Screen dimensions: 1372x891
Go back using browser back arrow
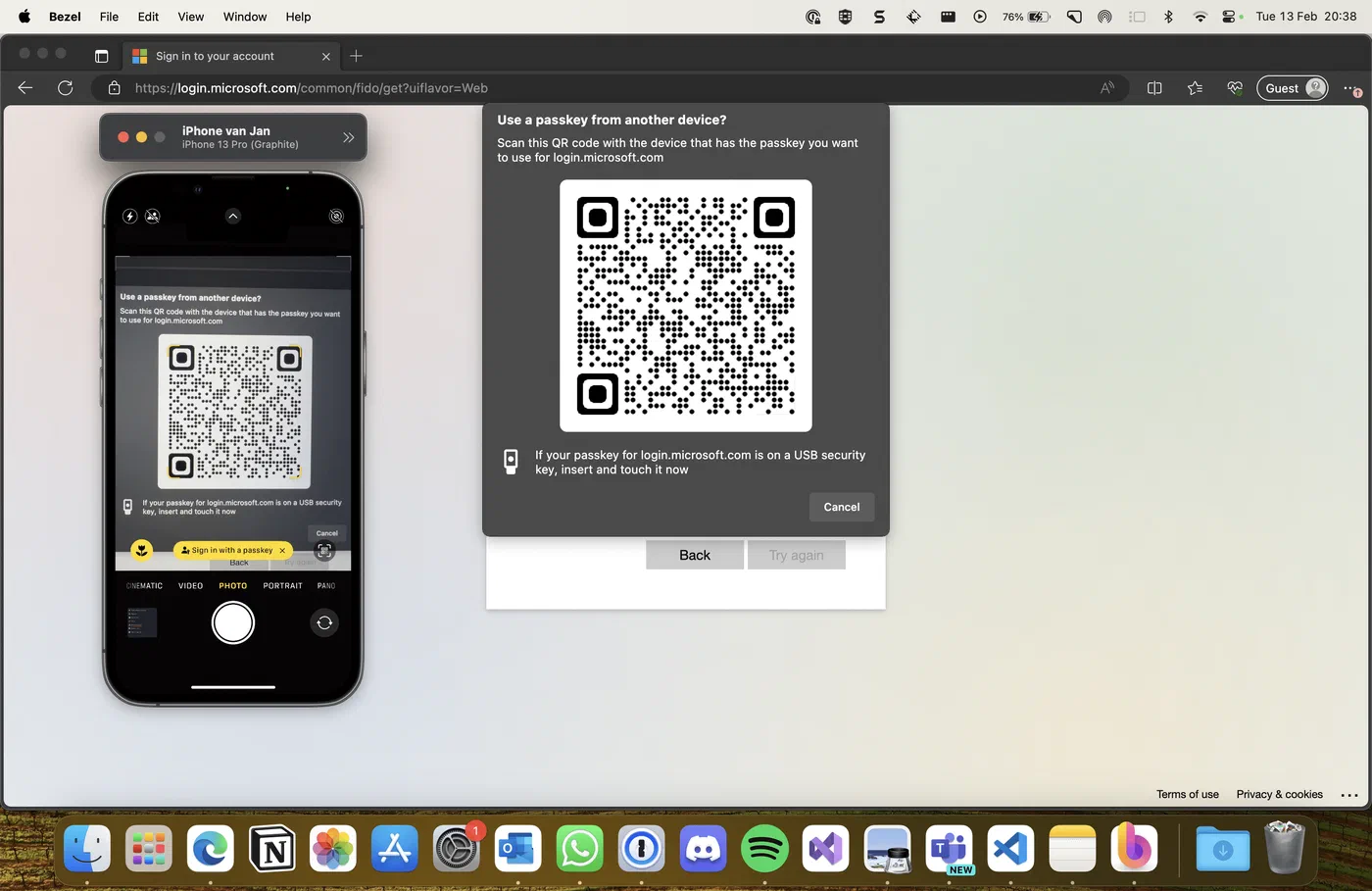coord(25,88)
